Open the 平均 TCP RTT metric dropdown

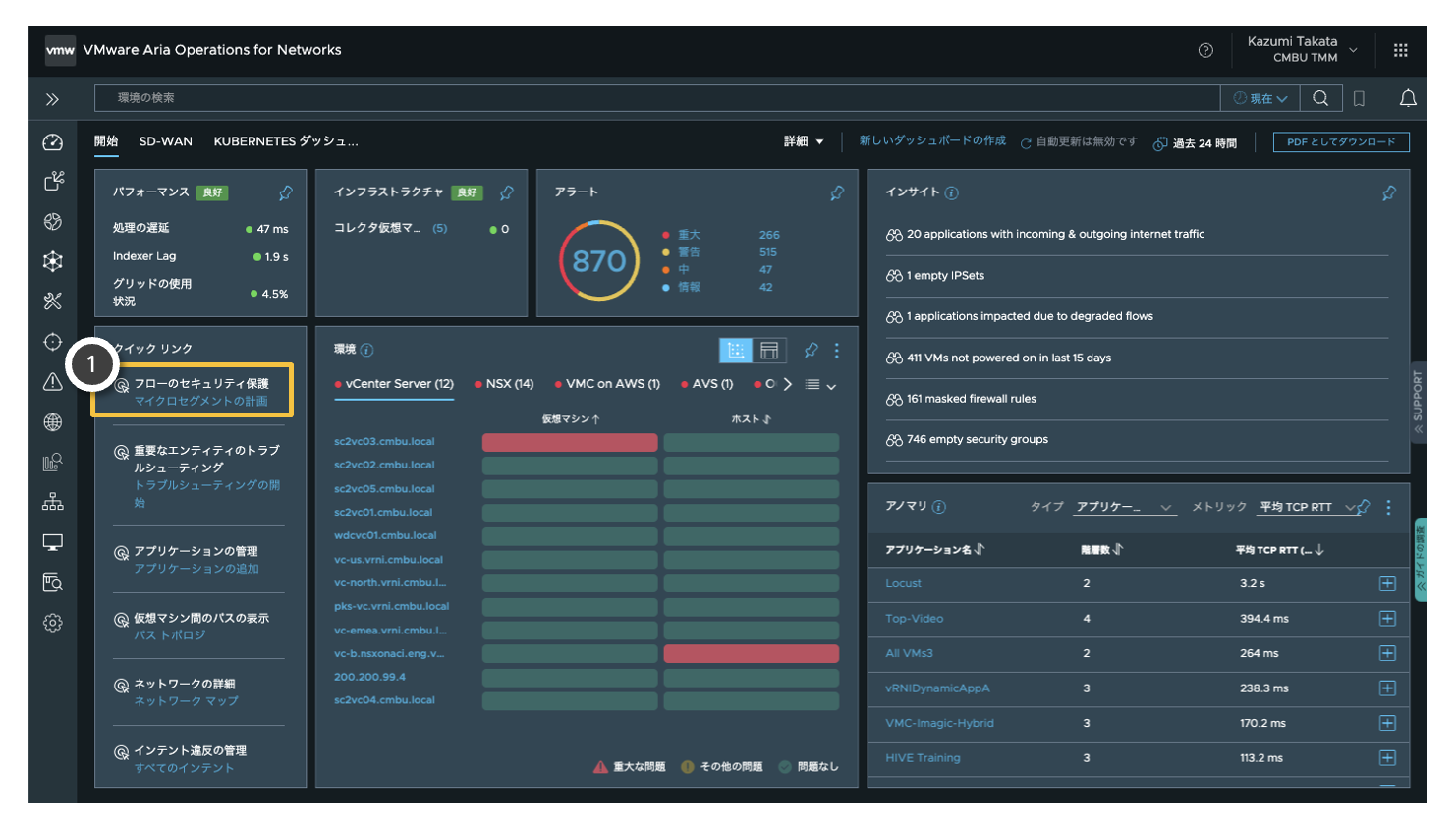[x=1306, y=507]
